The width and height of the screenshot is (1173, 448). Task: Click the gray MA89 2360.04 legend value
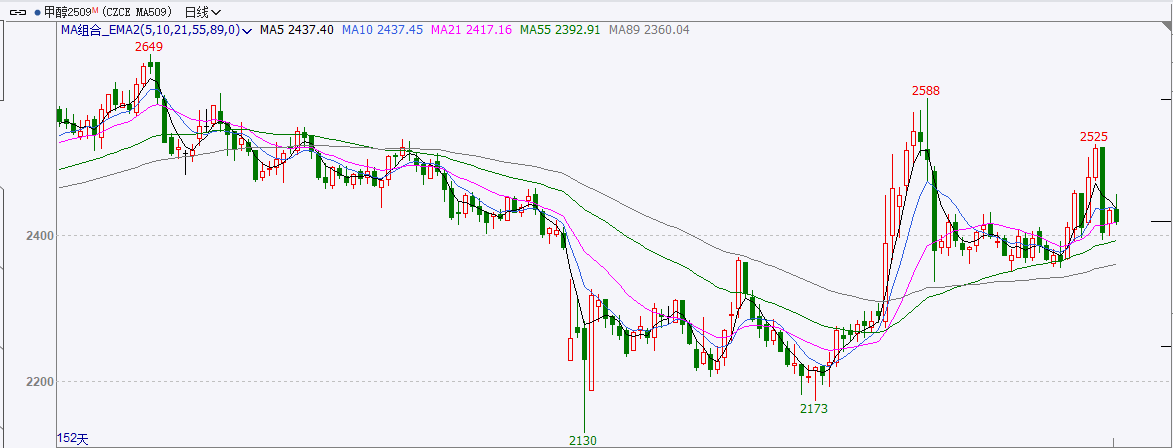(x=649, y=30)
